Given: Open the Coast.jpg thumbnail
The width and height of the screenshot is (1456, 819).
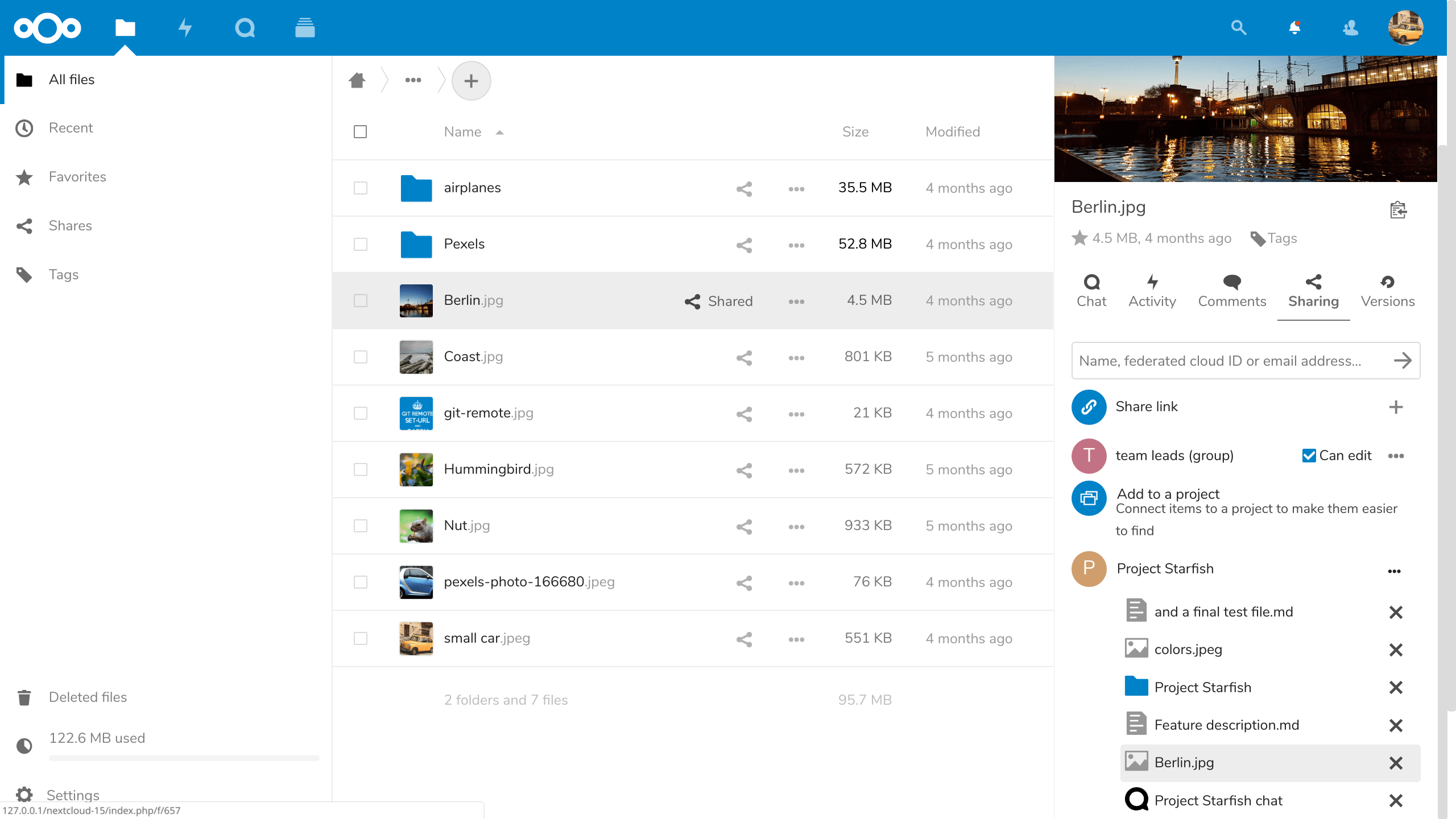Looking at the screenshot, I should 416,357.
